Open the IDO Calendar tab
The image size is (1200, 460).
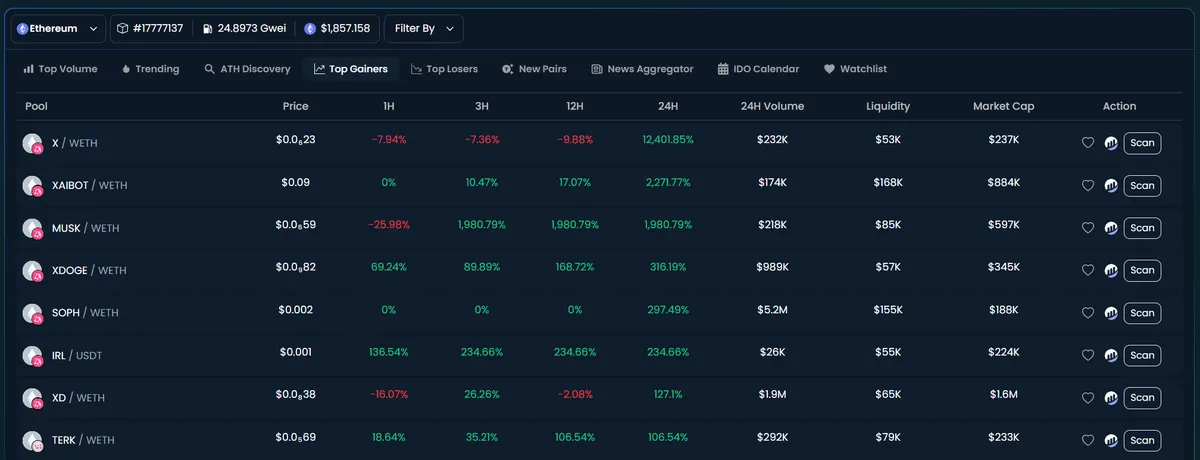[758, 69]
